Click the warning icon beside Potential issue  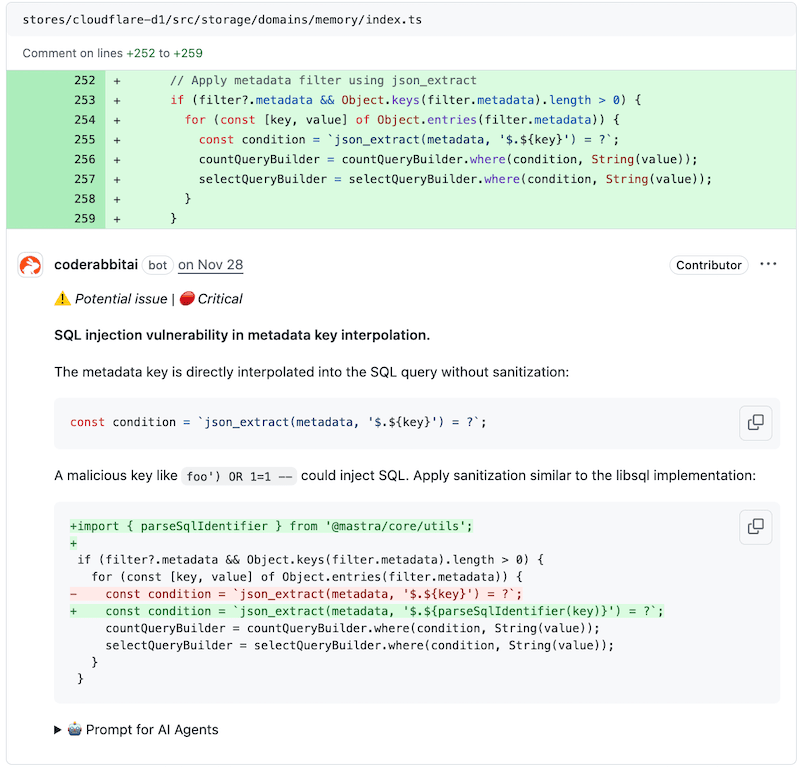(62, 299)
